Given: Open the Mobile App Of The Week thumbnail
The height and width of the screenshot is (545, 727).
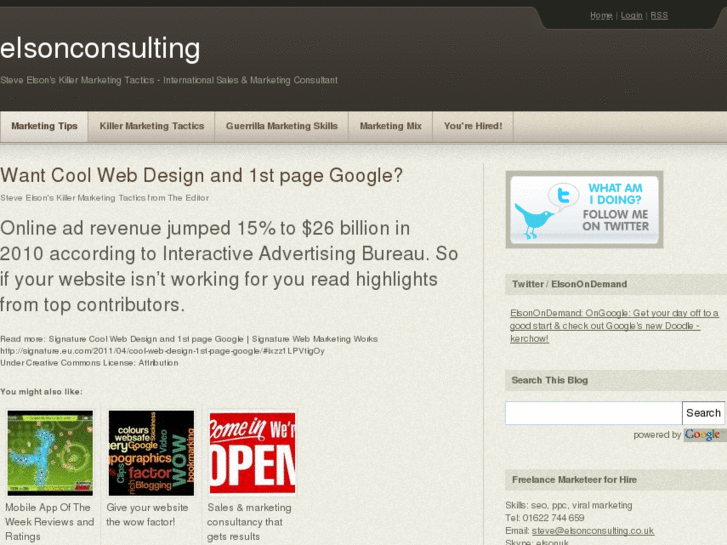Looking at the screenshot, I should [50, 453].
